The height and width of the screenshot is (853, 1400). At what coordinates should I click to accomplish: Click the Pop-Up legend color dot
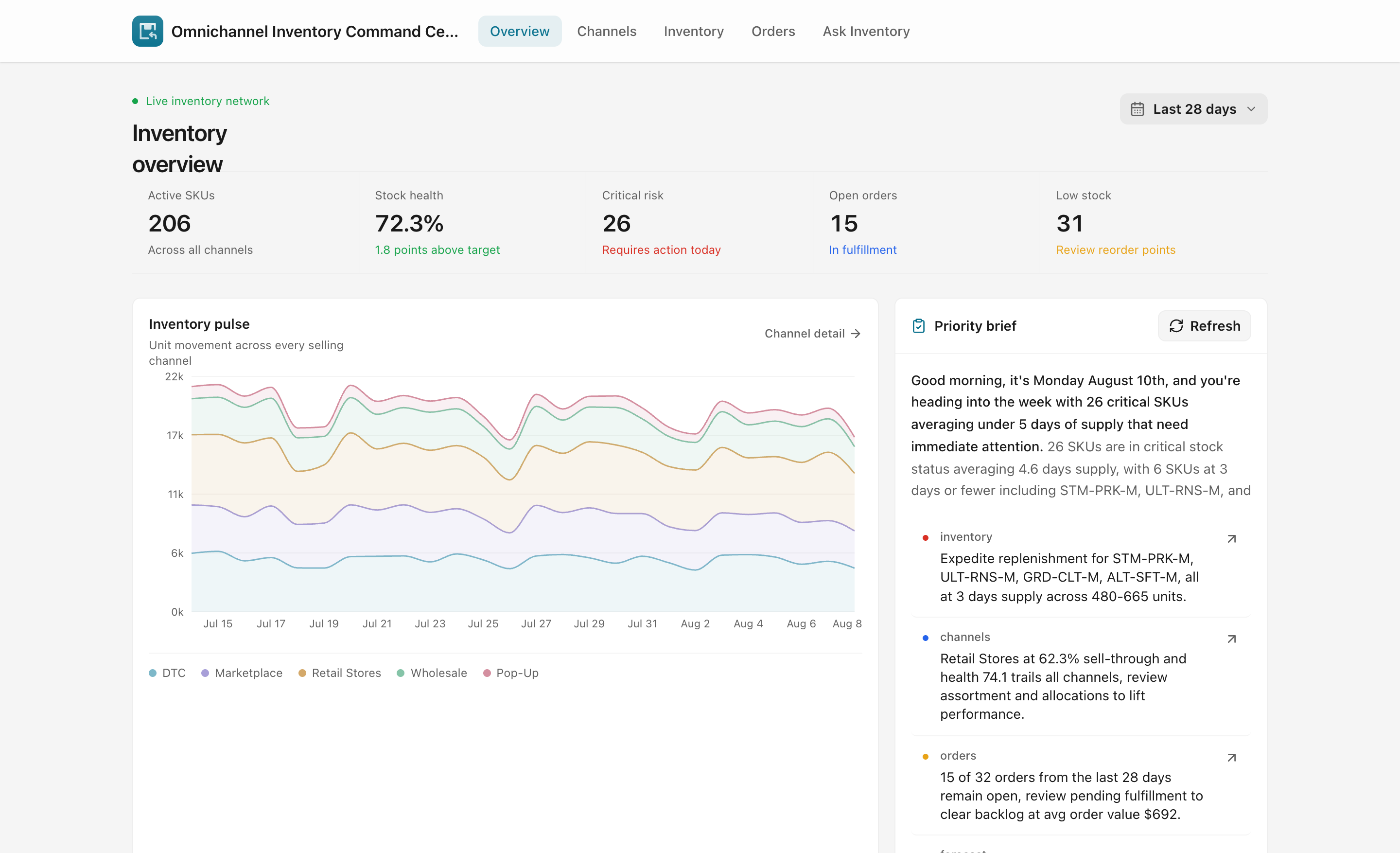(x=487, y=673)
